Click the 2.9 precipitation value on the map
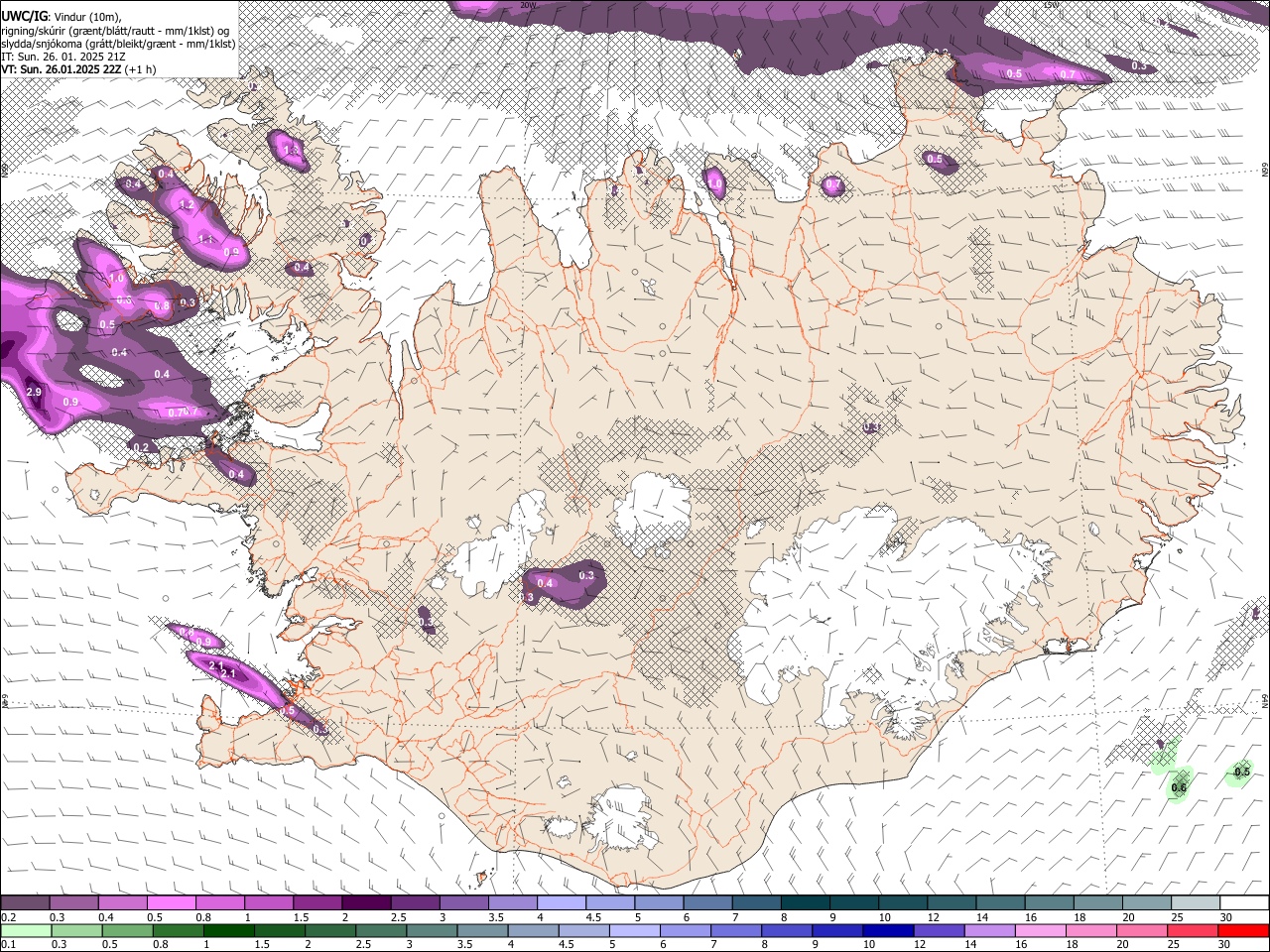The height and width of the screenshot is (952, 1270). coord(34,393)
